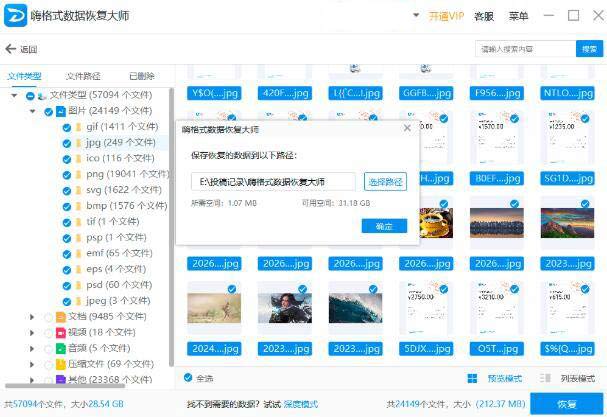Click the search input field
Viewport: 607px width, 417px height.
pos(525,49)
